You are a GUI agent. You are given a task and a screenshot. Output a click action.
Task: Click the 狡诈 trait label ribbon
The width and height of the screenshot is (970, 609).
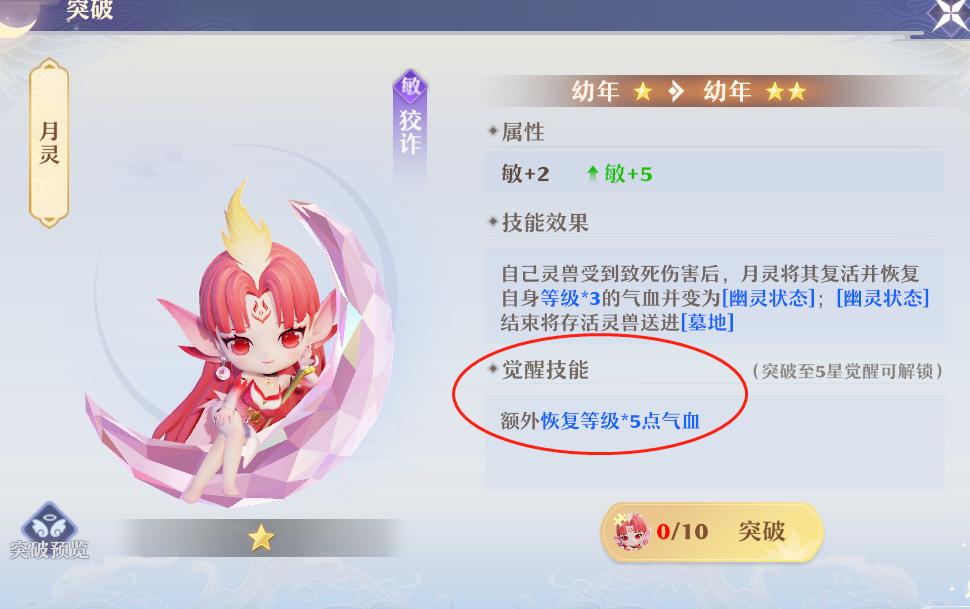pyautogui.click(x=410, y=133)
